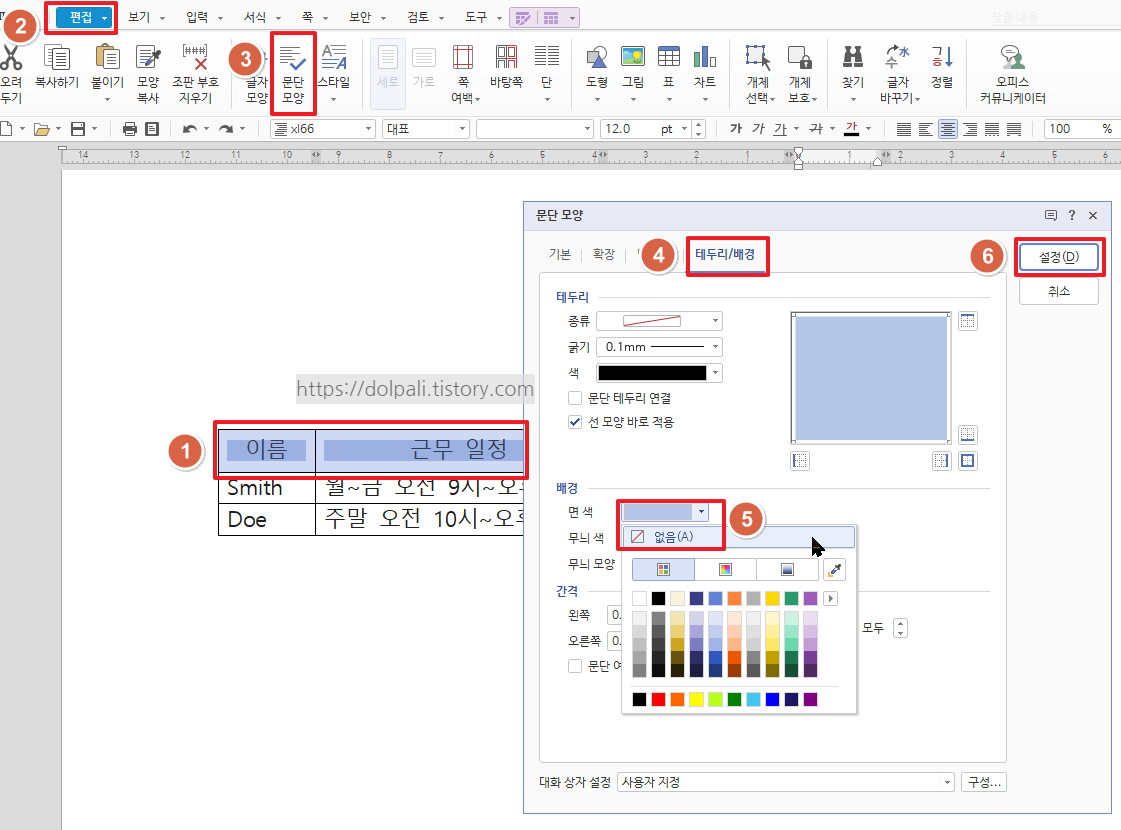Switch to the 테두리/배경 tab
1121x830 pixels.
[x=727, y=256]
